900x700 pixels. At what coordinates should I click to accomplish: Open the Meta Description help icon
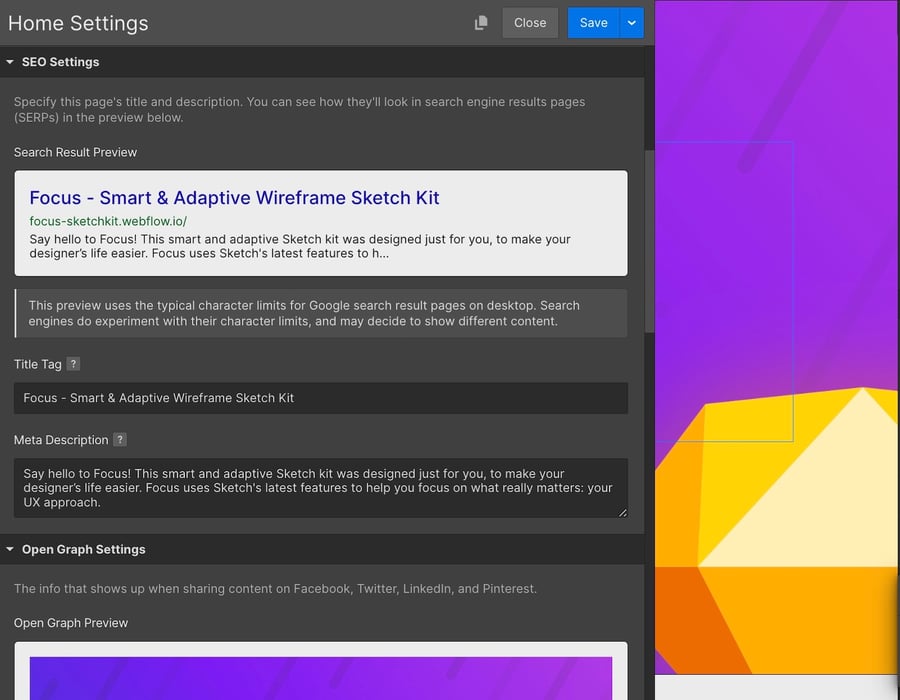[x=119, y=440]
